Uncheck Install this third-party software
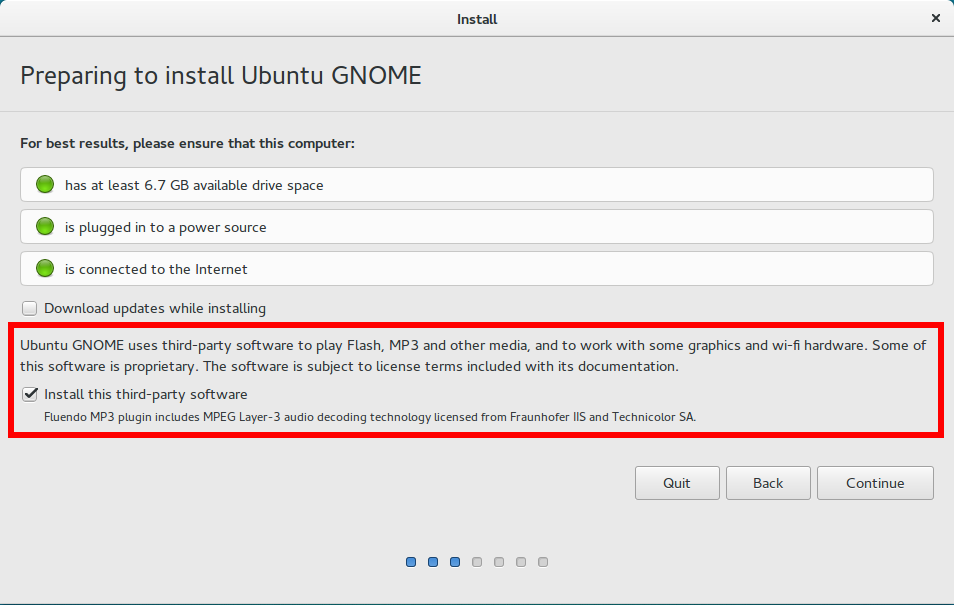The image size is (954, 605). point(29,394)
